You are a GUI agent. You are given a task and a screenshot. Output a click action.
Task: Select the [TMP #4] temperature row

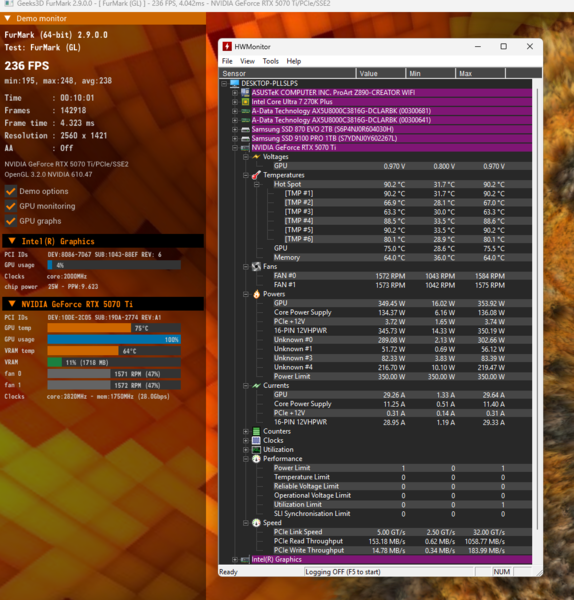point(408,221)
